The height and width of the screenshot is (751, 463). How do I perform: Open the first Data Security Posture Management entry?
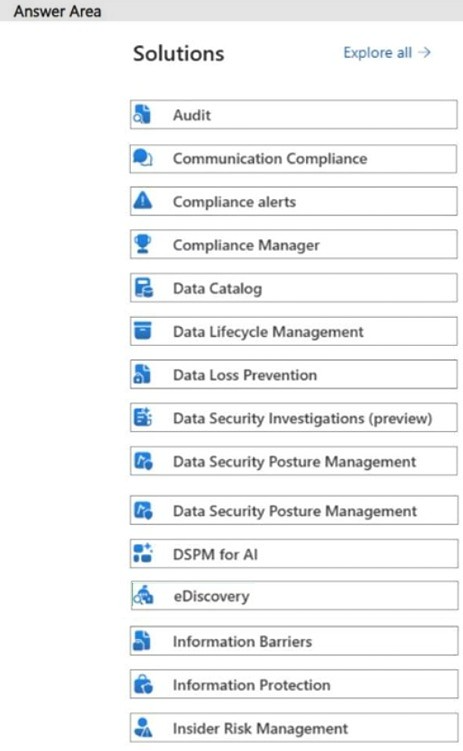[x=294, y=461]
